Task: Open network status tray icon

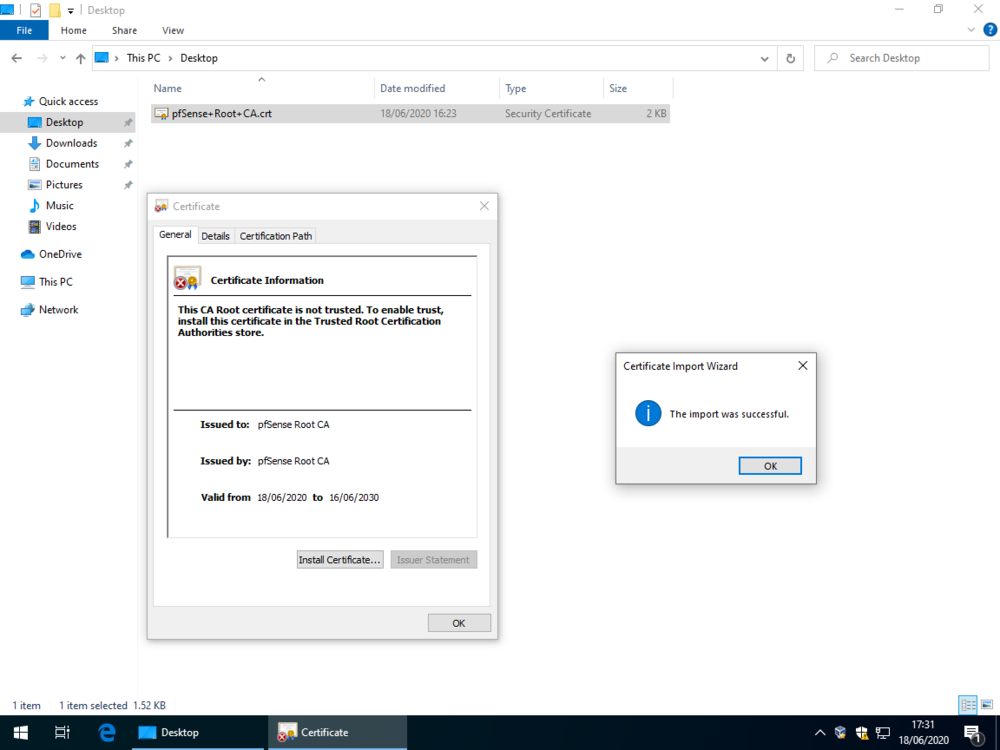Action: click(883, 733)
